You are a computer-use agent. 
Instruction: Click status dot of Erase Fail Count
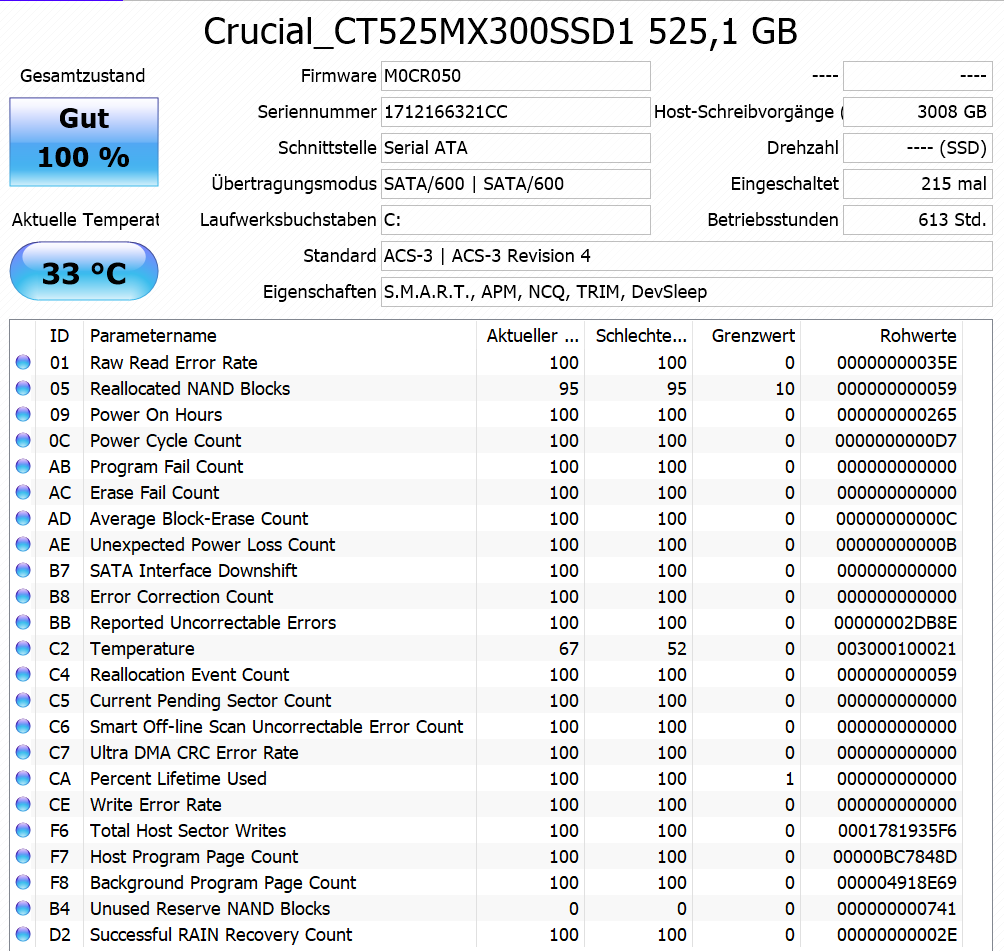click(23, 492)
